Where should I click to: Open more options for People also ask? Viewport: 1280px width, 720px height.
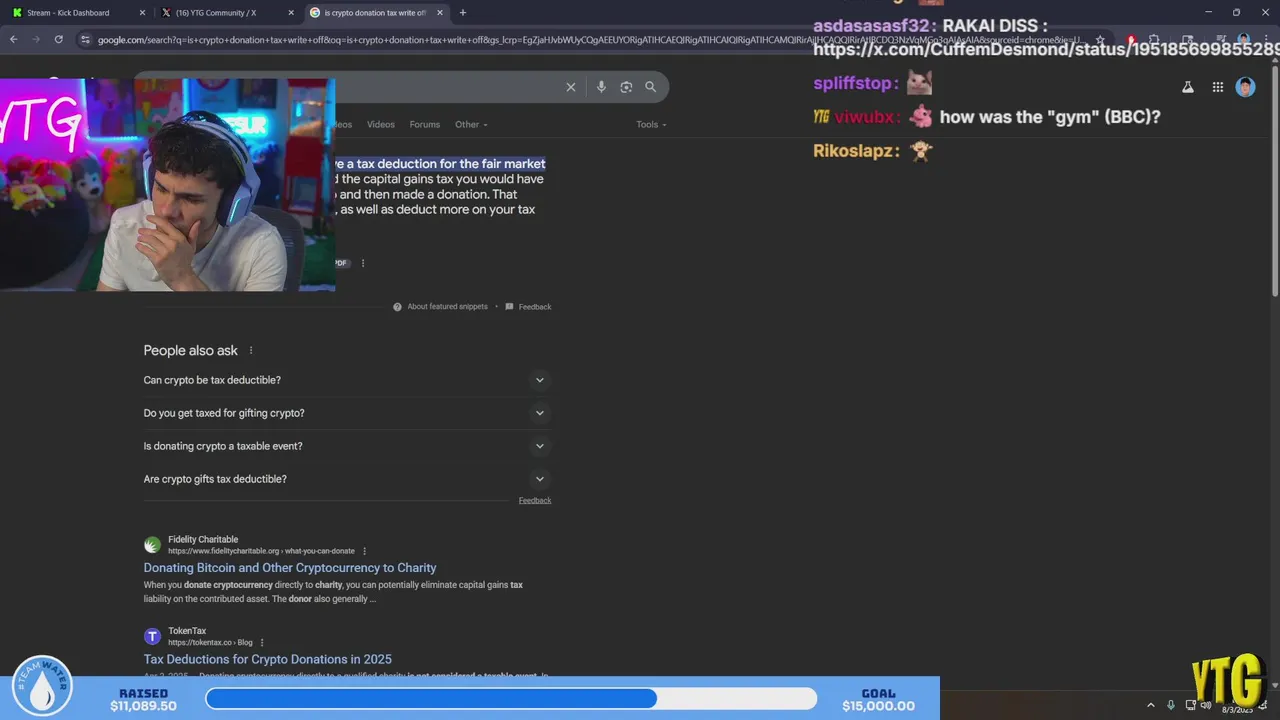coord(251,350)
